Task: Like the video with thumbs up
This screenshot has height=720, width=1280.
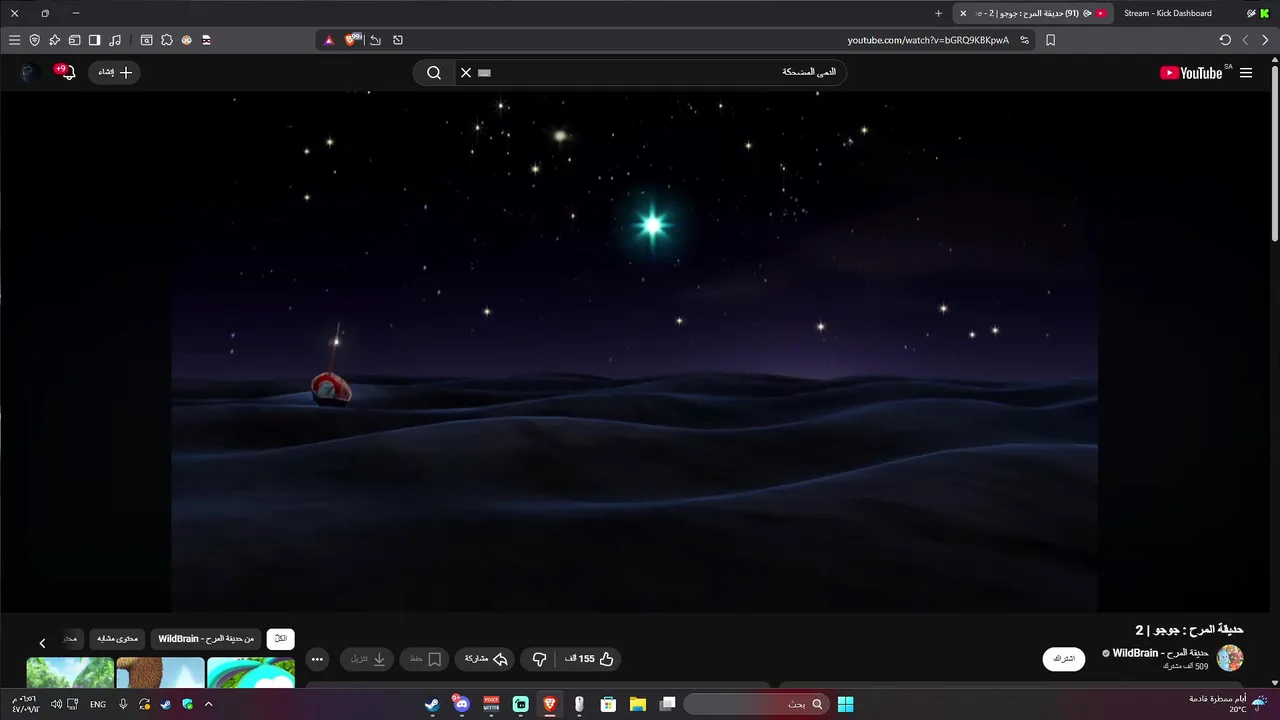Action: [590, 659]
